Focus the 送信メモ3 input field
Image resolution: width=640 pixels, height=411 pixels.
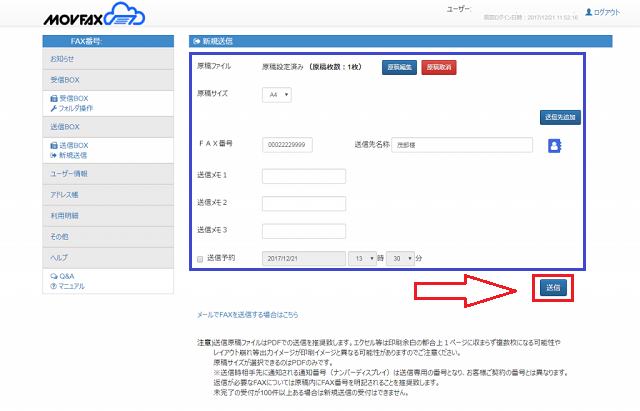coord(304,231)
